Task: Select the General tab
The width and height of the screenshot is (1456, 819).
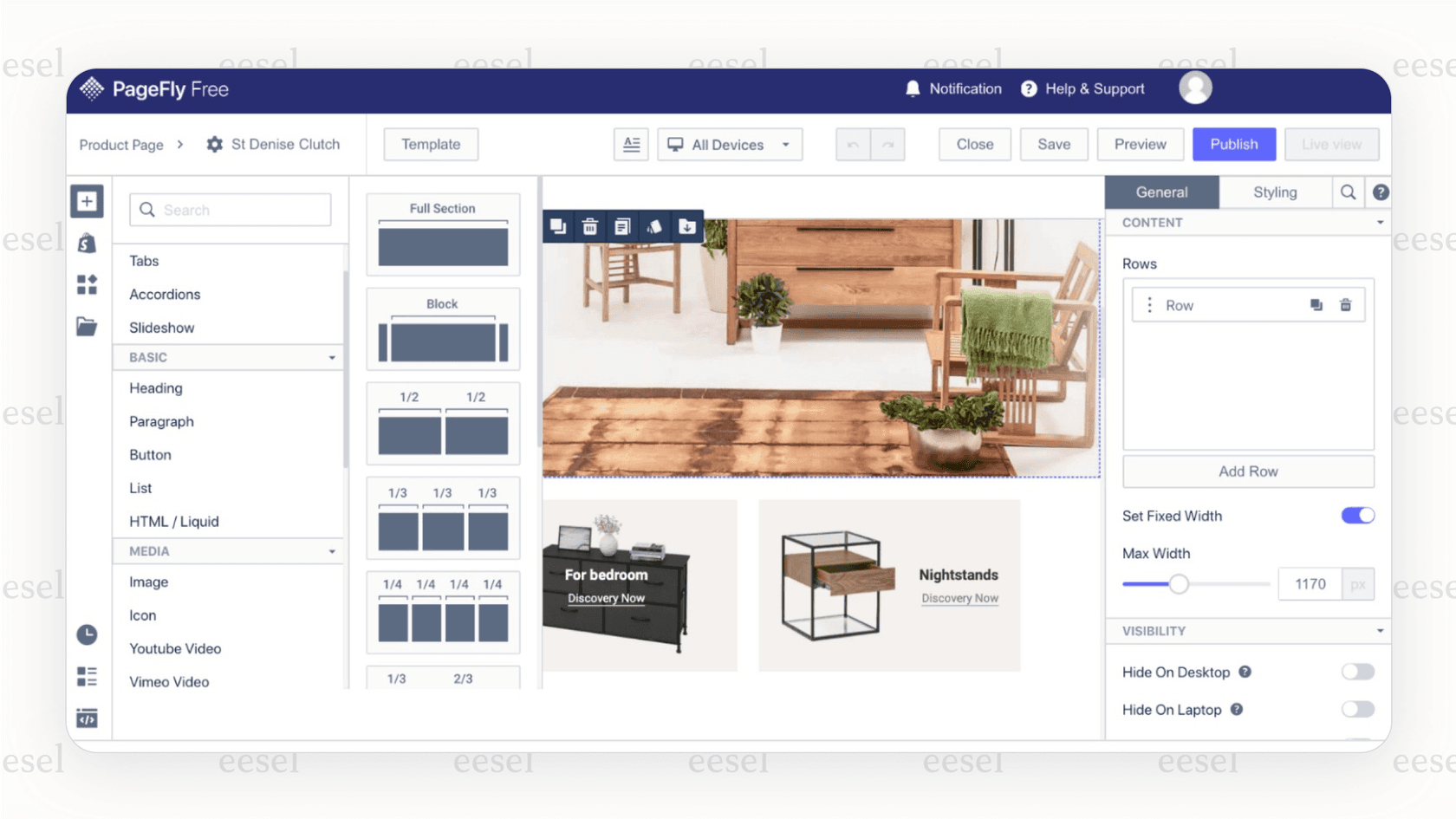Action: 1161,192
